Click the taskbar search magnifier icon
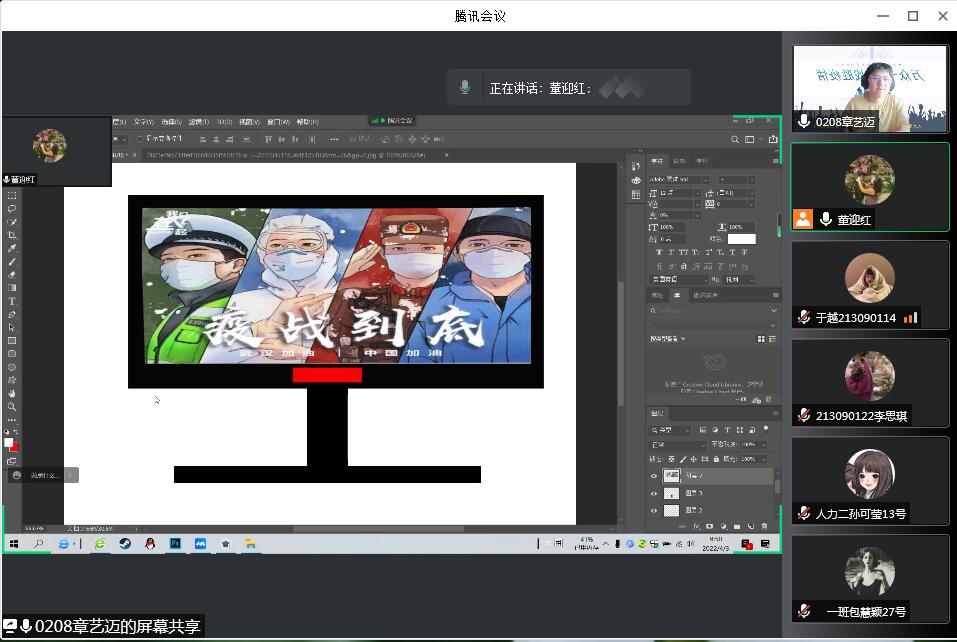 click(x=39, y=544)
